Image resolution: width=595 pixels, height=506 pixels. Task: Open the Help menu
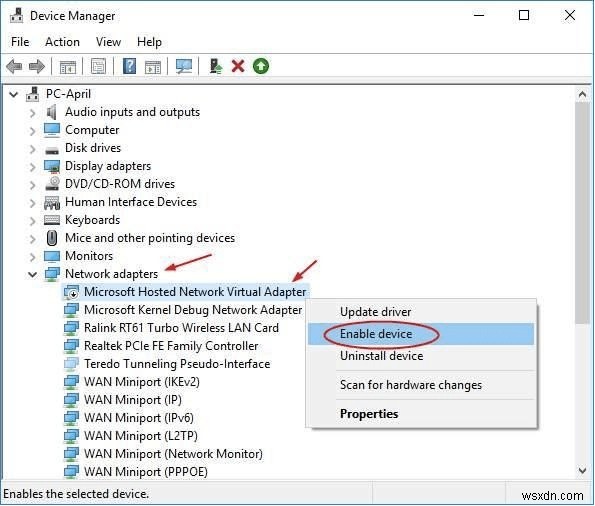[x=149, y=42]
